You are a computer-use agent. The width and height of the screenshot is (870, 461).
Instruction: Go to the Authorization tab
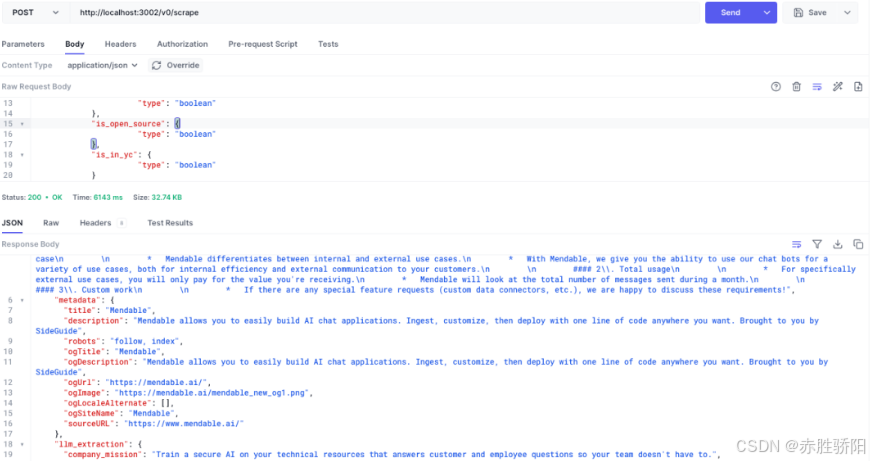point(182,44)
